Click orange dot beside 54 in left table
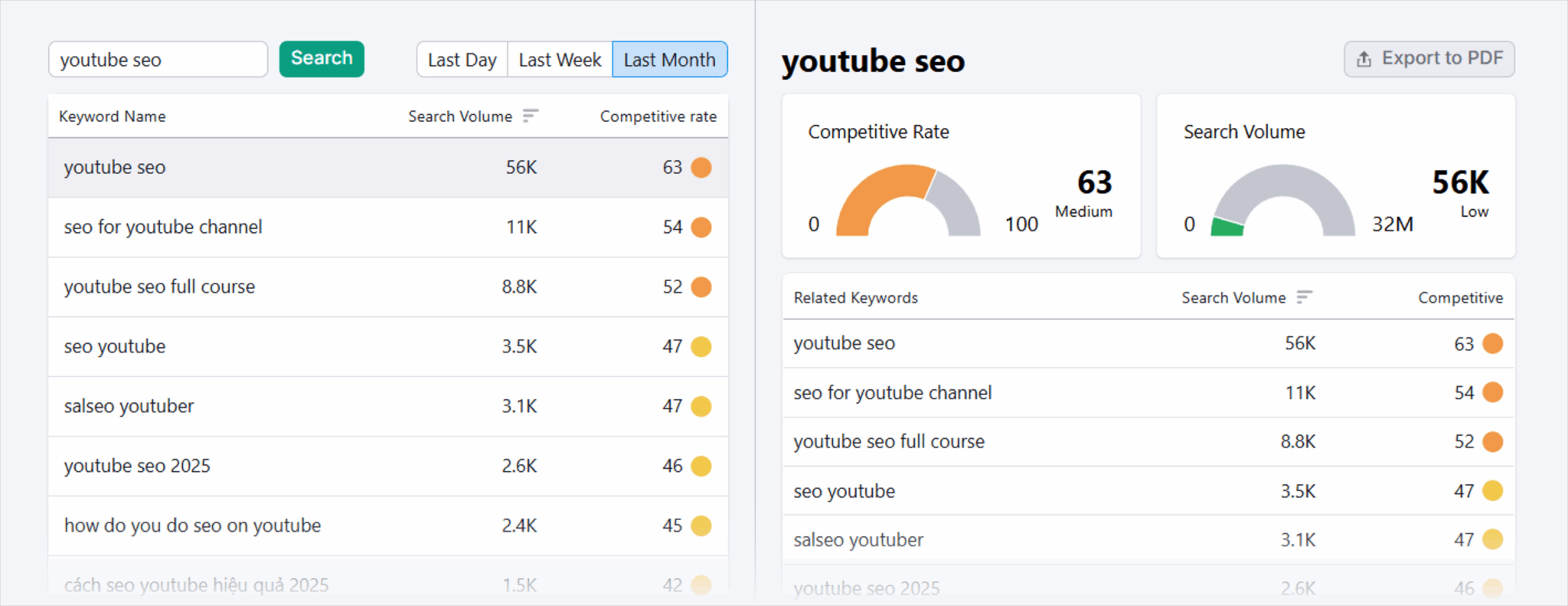This screenshot has width=1568, height=606. [x=701, y=227]
